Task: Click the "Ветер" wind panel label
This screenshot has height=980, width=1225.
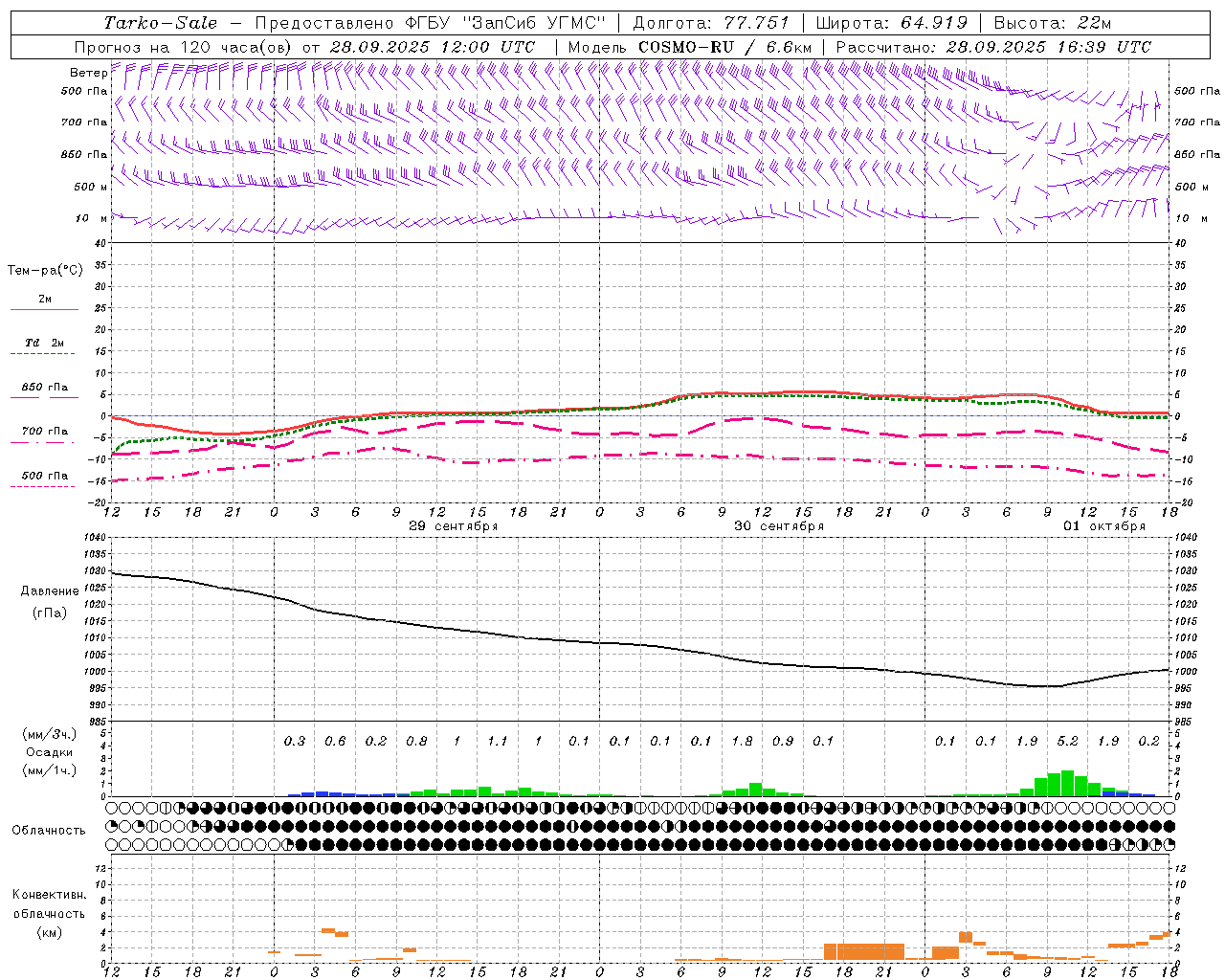Action: pos(88,73)
